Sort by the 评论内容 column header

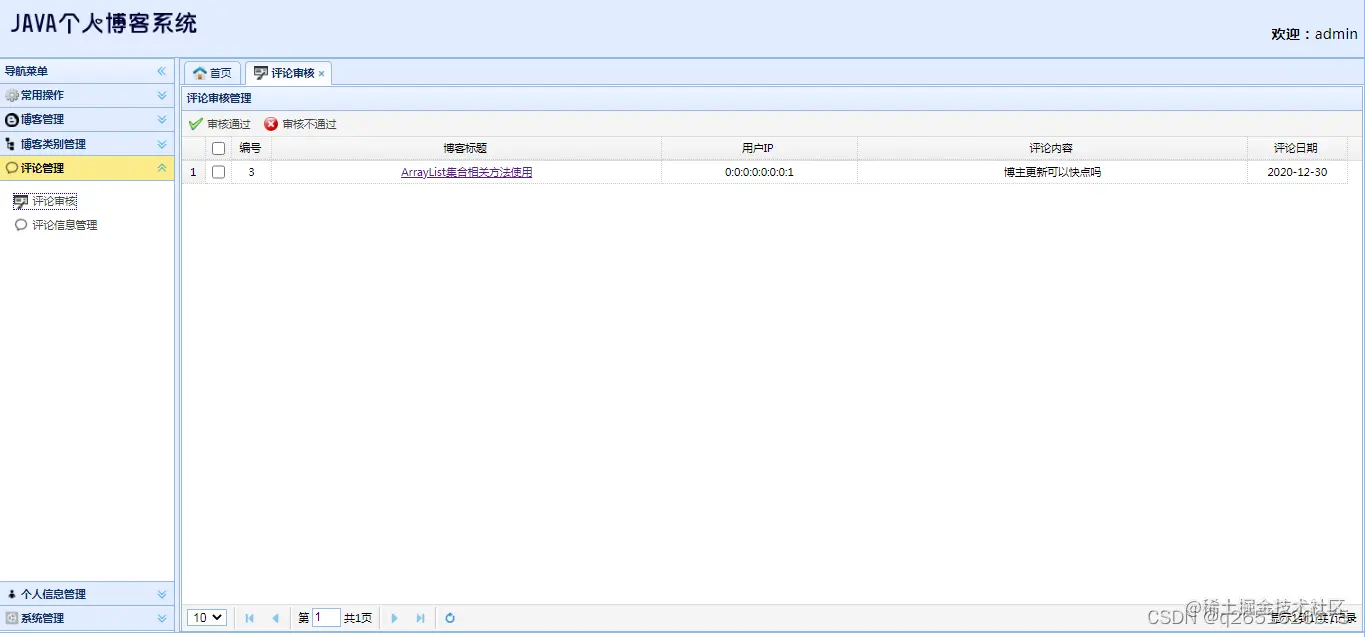(1051, 148)
